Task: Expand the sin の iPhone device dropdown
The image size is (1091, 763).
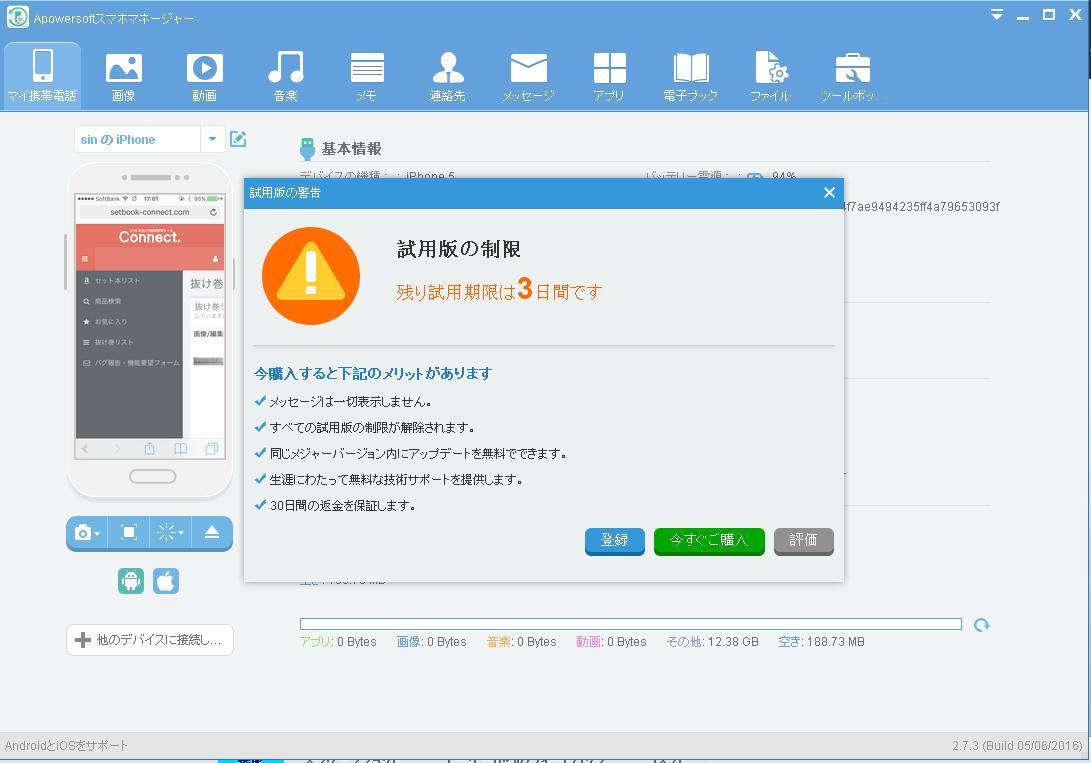Action: tap(212, 139)
